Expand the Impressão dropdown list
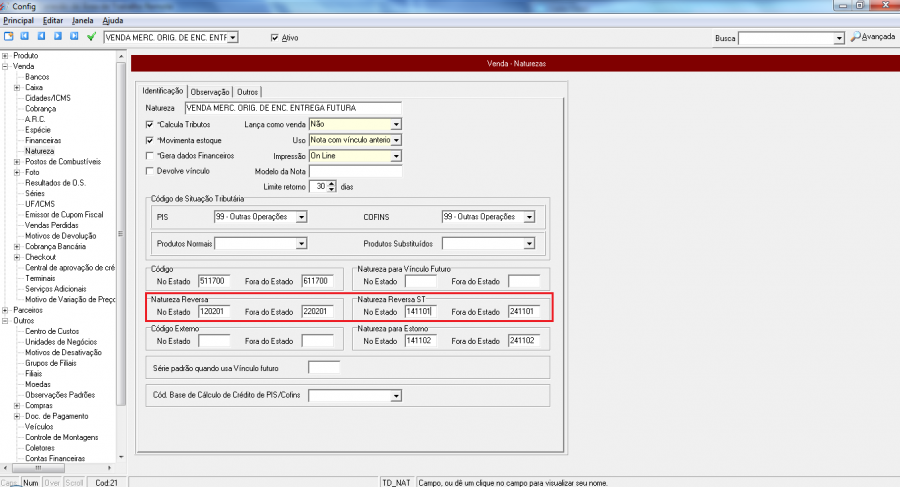The image size is (900, 487). click(396, 156)
